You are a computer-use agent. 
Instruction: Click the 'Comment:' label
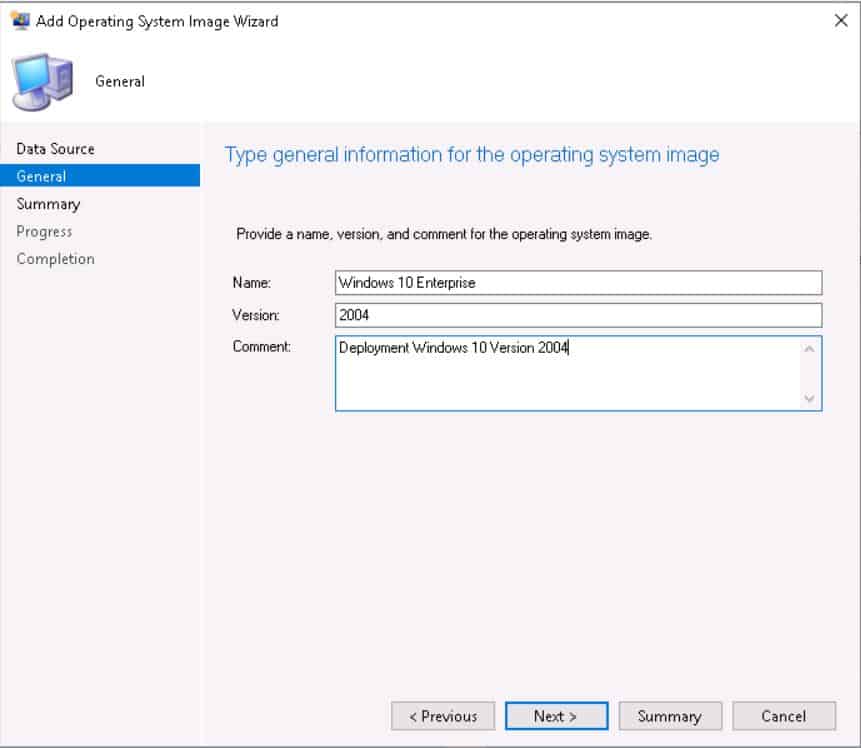(261, 347)
